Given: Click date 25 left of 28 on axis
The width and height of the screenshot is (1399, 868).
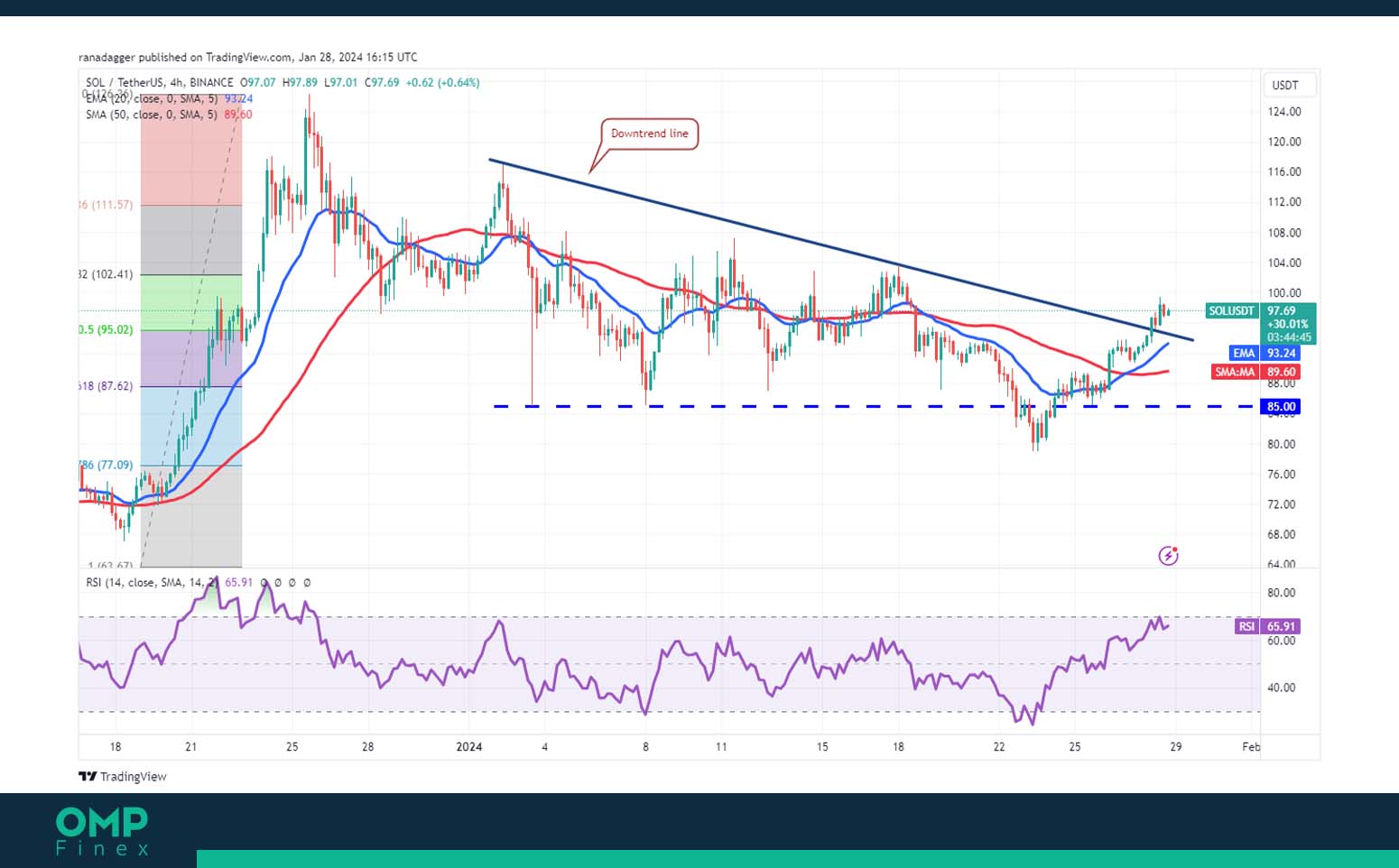Looking at the screenshot, I should [292, 746].
